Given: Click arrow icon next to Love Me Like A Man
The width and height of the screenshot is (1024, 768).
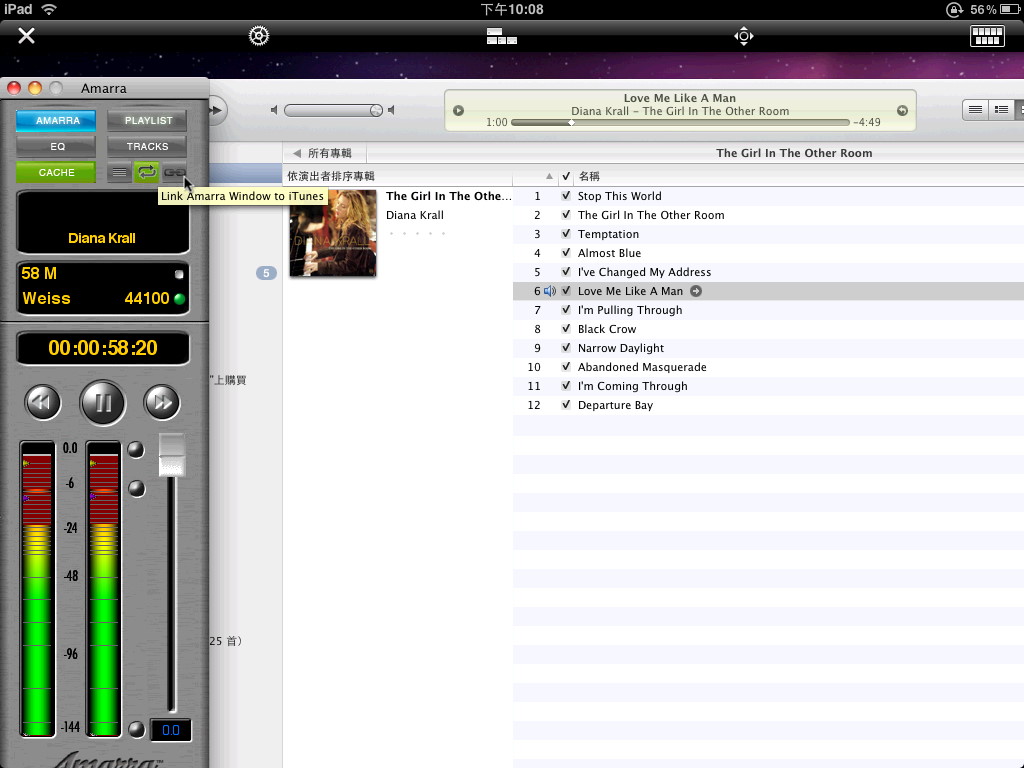Looking at the screenshot, I should click(x=696, y=291).
